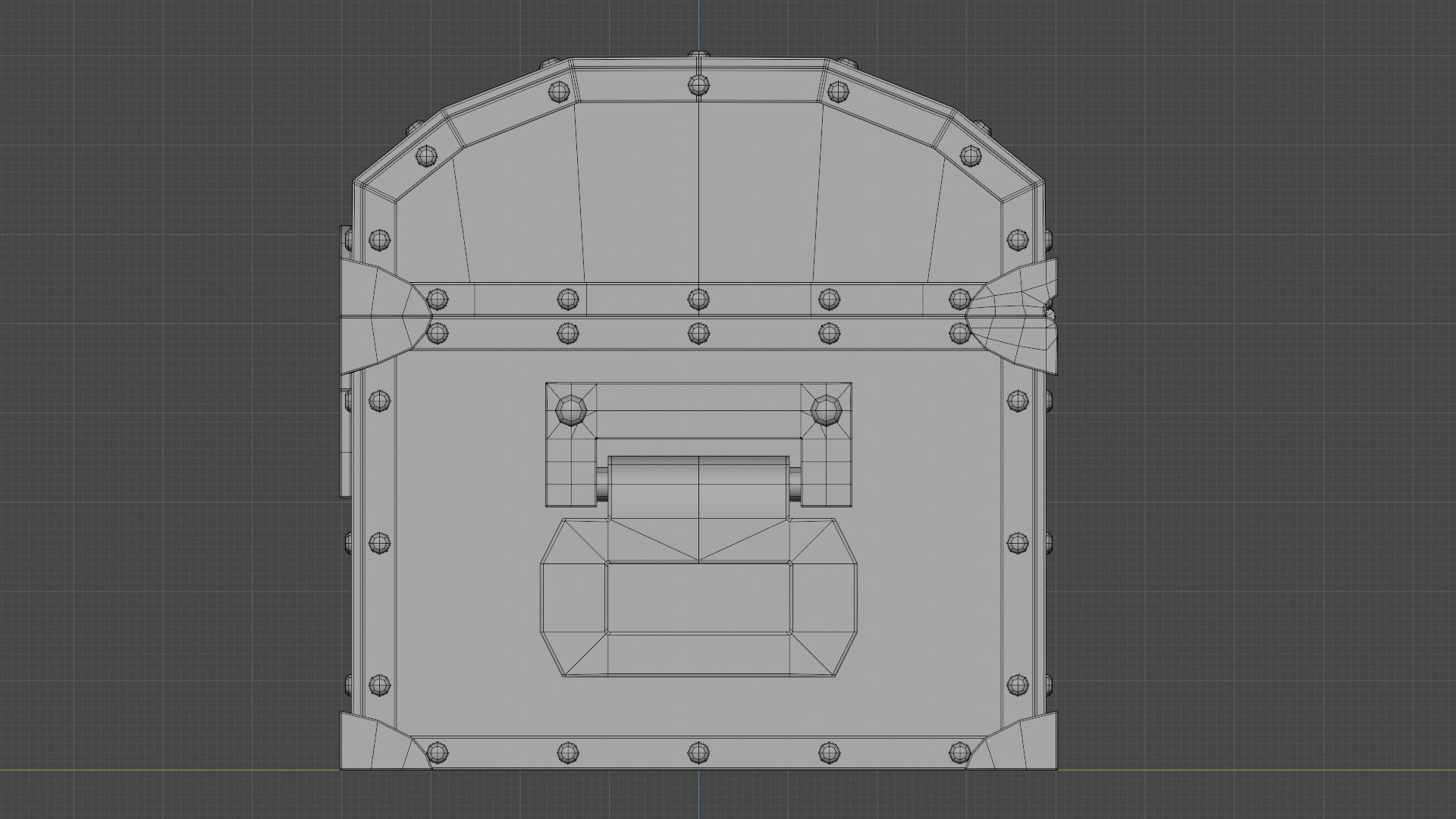The height and width of the screenshot is (819, 1456).
Task: Select the bottom-right corner bracket of chest
Action: pyautogui.click(x=1012, y=742)
